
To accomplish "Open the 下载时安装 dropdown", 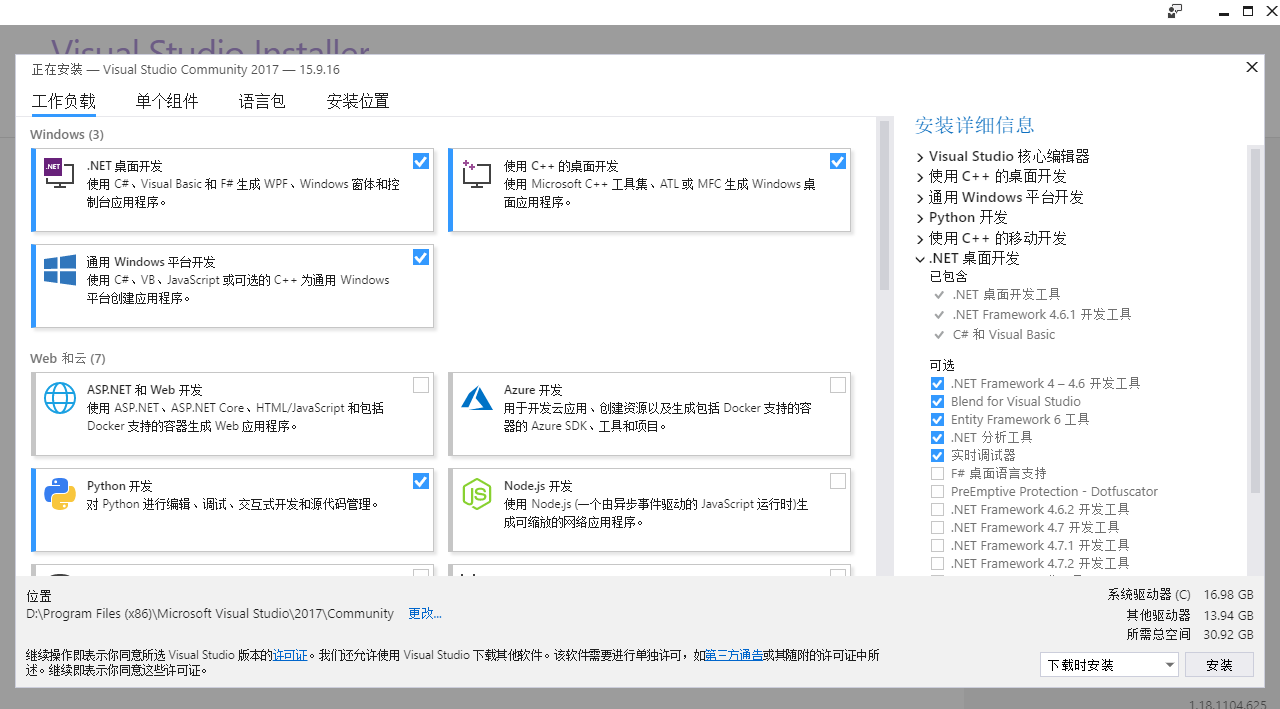I will pyautogui.click(x=1109, y=664).
